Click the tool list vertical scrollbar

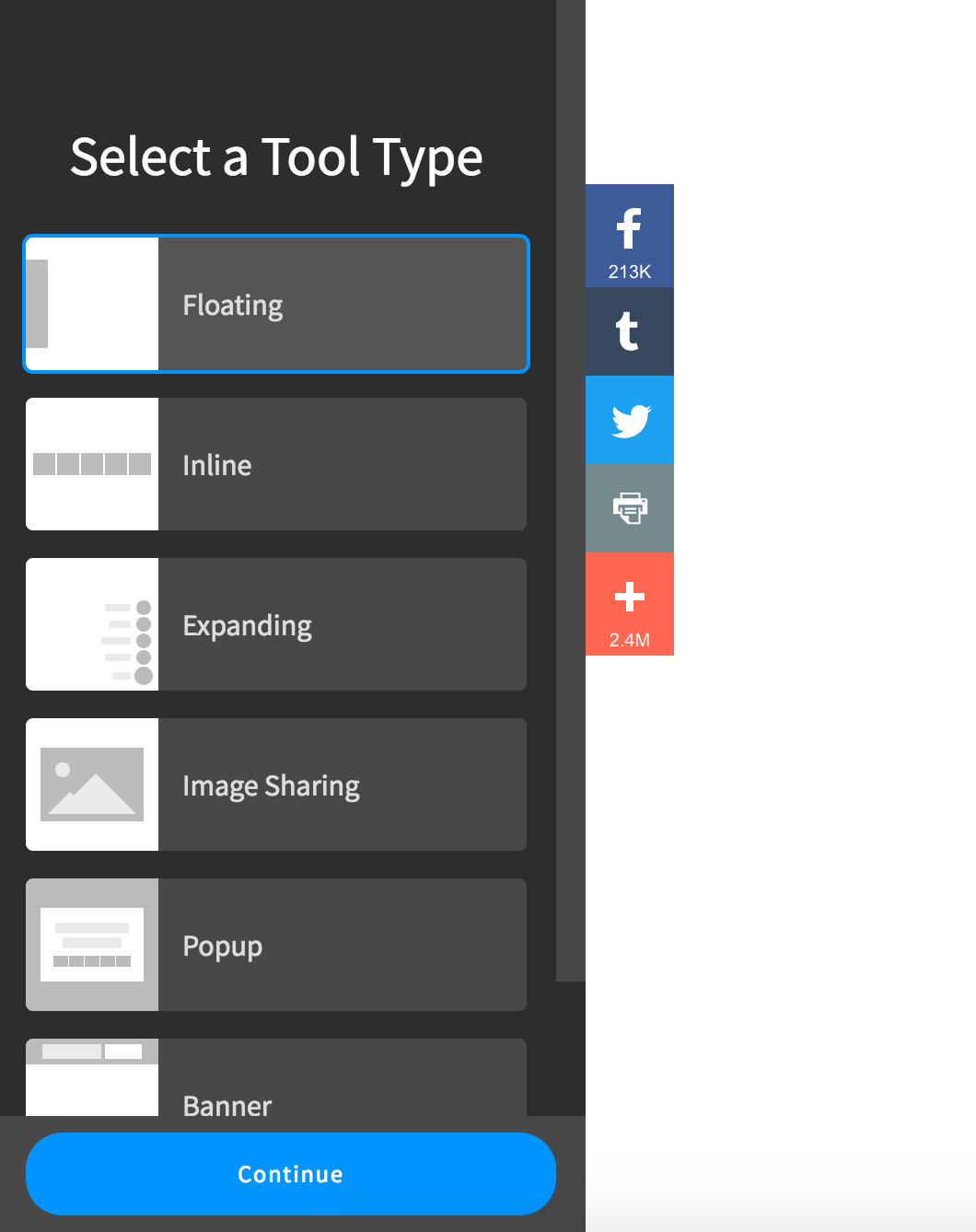571,488
